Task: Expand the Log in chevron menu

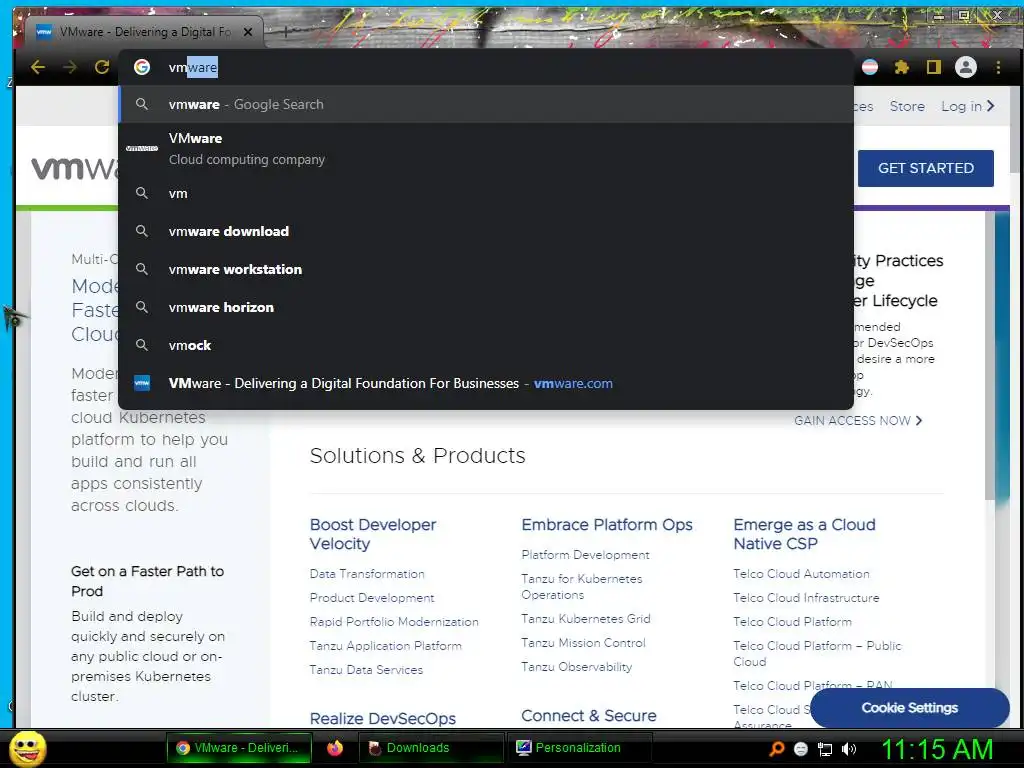Action: (991, 106)
